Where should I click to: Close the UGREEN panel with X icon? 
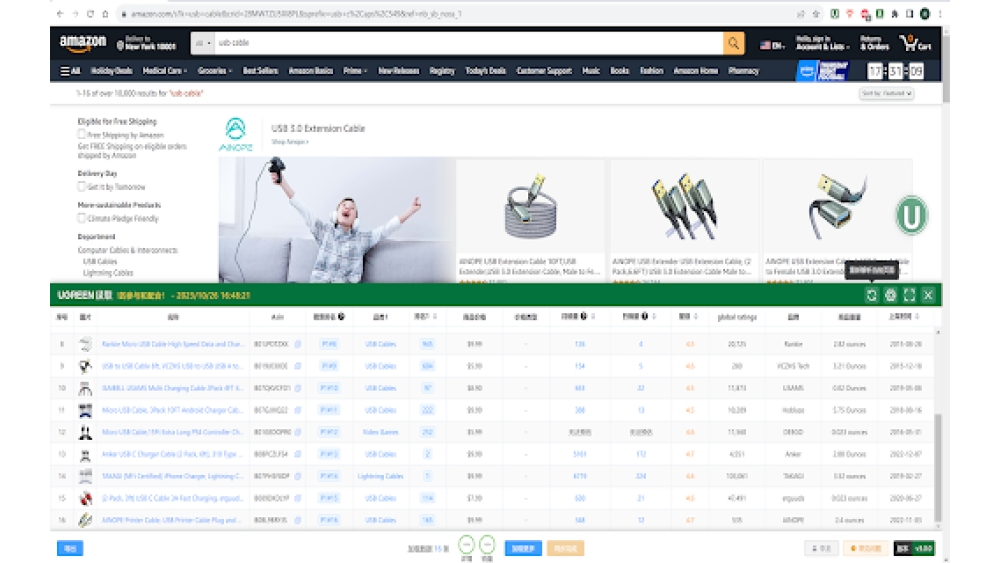pyautogui.click(x=928, y=295)
